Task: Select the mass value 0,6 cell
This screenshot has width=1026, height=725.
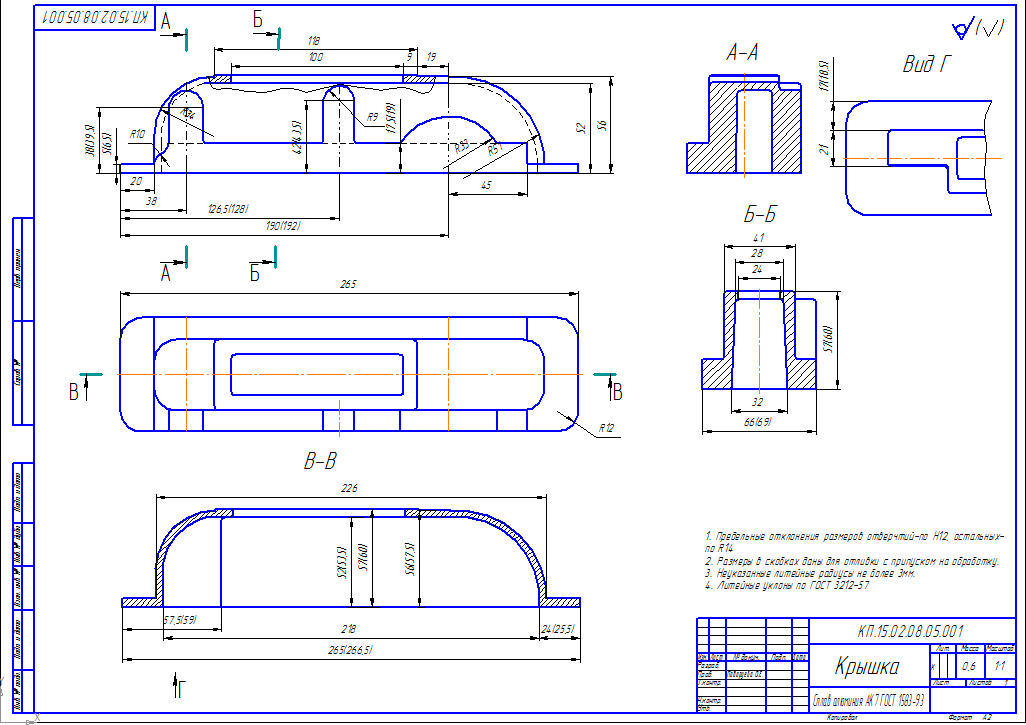Action: (x=969, y=665)
